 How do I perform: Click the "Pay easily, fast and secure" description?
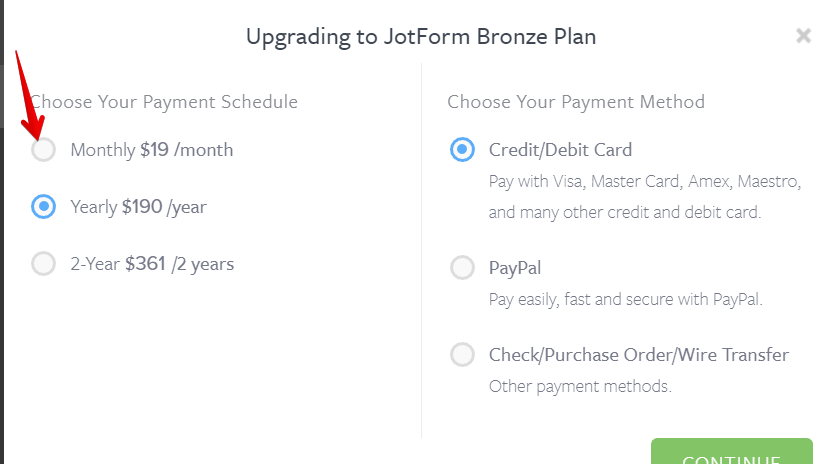(625, 299)
